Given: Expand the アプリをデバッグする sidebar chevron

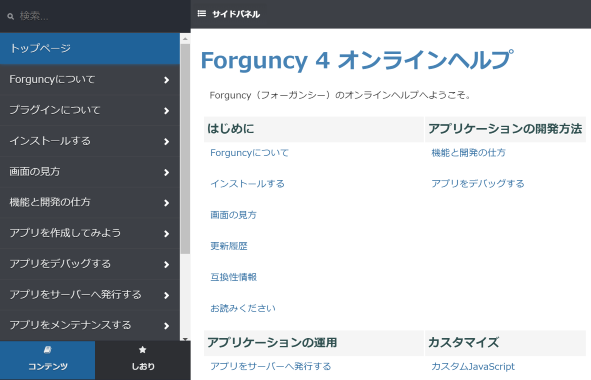Looking at the screenshot, I should pyautogui.click(x=166, y=265).
